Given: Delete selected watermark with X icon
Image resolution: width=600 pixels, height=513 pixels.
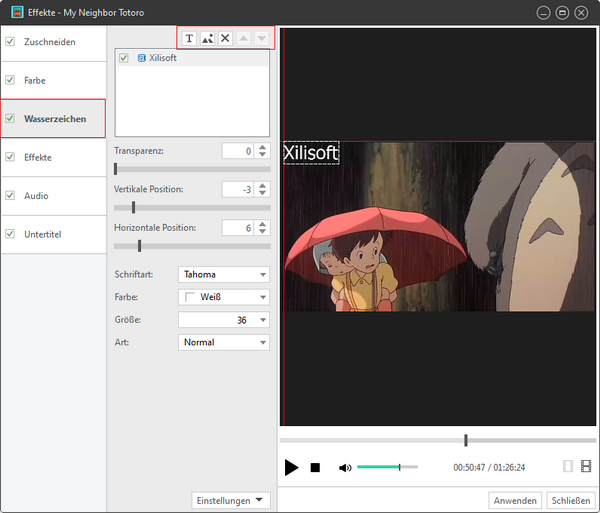Looking at the screenshot, I should (225, 38).
